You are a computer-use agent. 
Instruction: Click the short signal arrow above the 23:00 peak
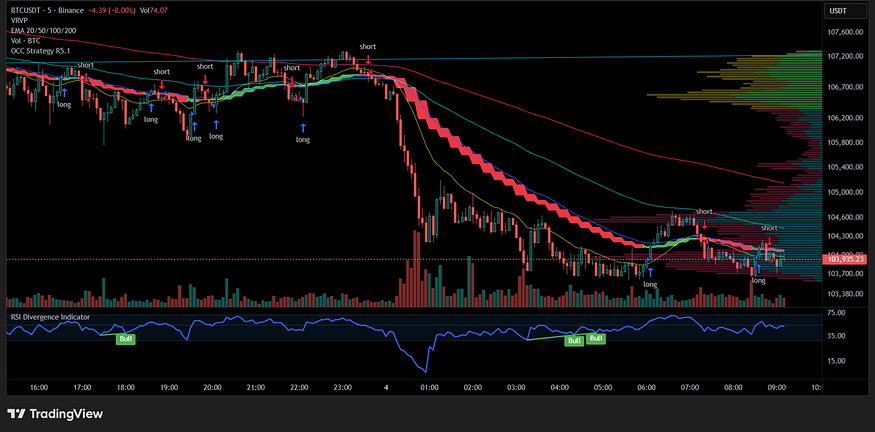click(x=367, y=59)
